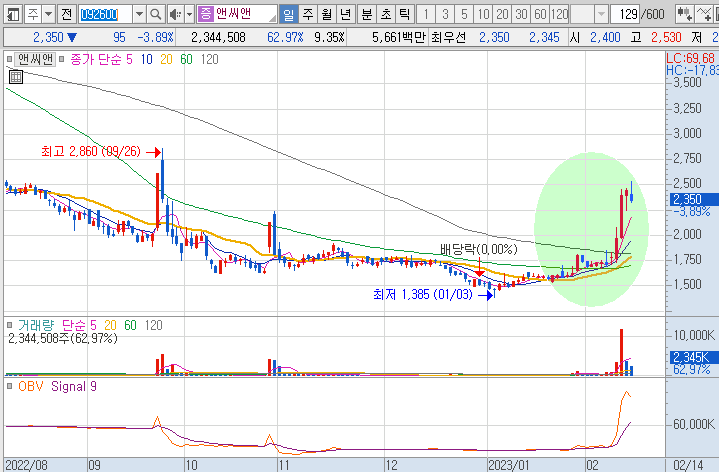Click small square marker before 거래량 label
719x472 pixels.
[x=10, y=325]
